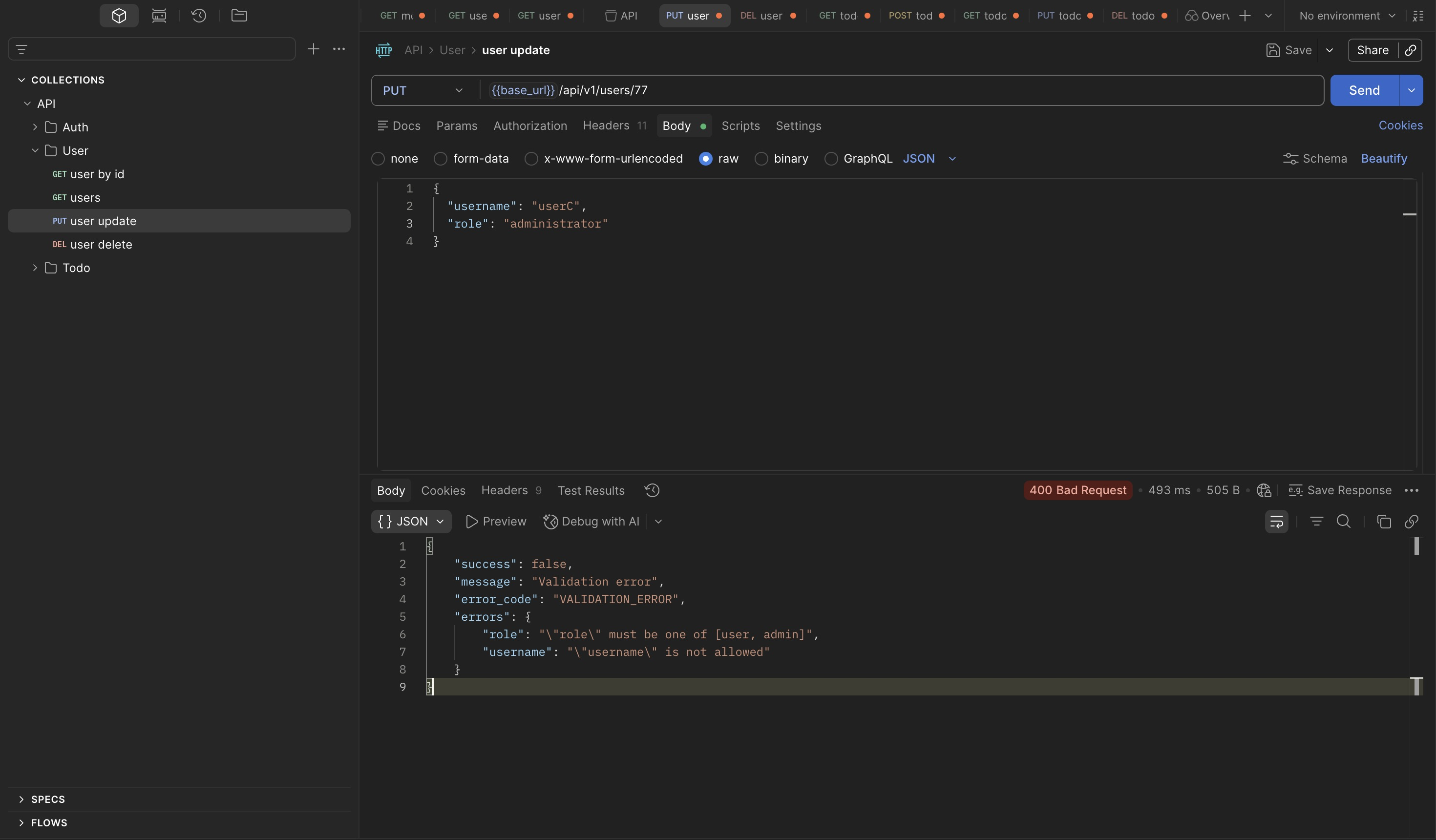Viewport: 1436px width, 840px height.
Task: Click the Docs icon tab
Action: click(399, 126)
